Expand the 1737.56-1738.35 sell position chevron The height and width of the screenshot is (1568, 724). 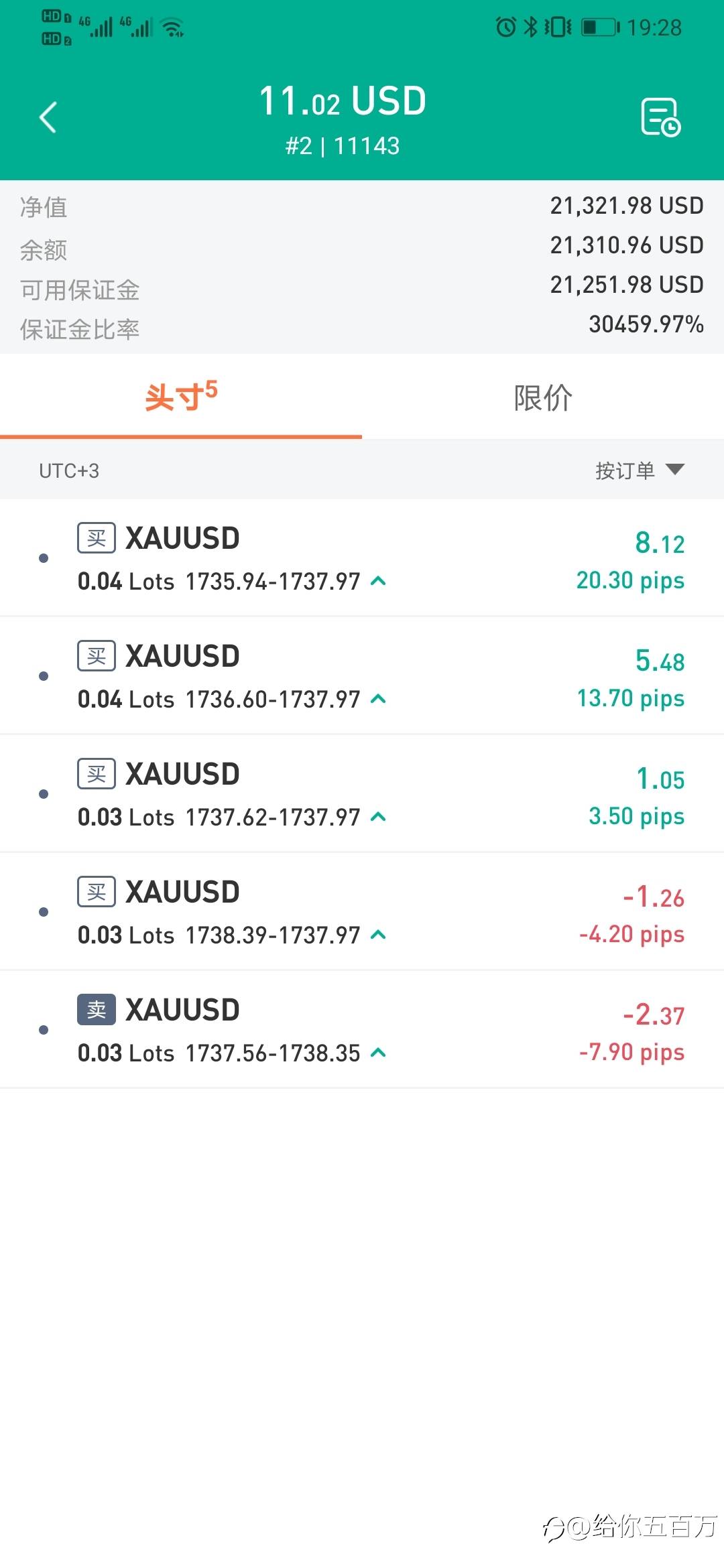click(x=378, y=1053)
